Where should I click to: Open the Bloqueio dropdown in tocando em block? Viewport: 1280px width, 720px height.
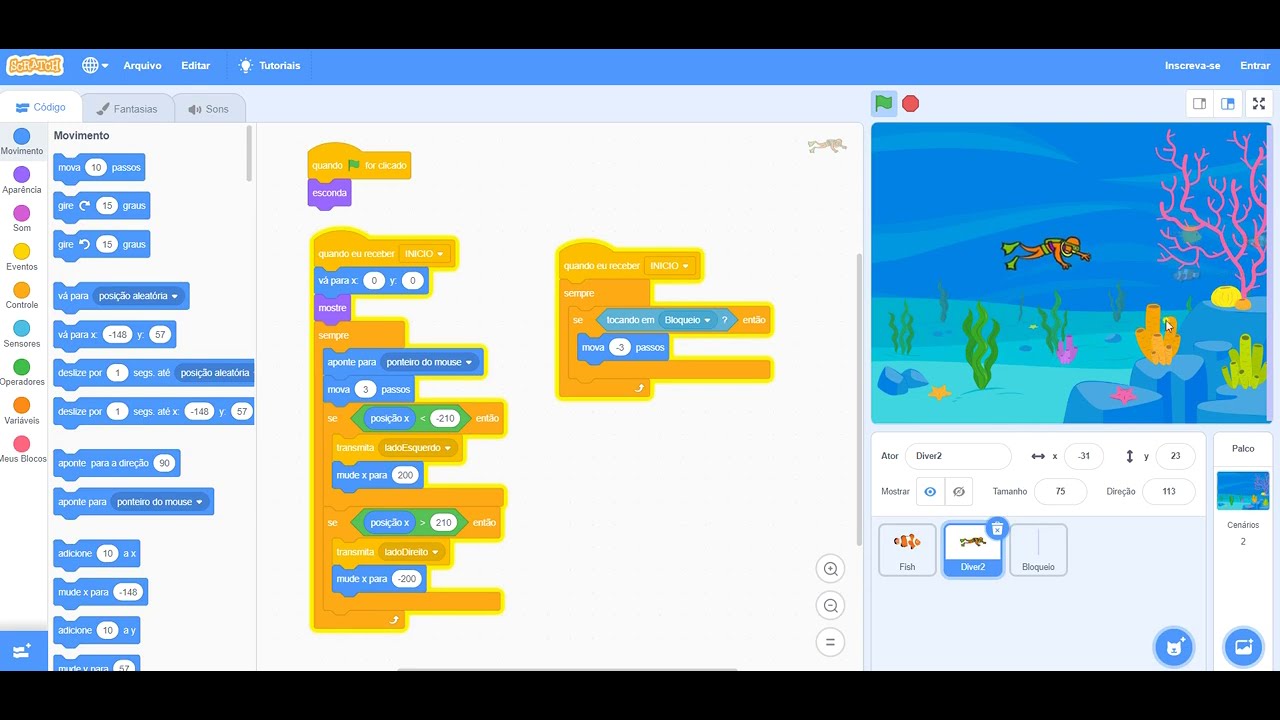pos(688,320)
